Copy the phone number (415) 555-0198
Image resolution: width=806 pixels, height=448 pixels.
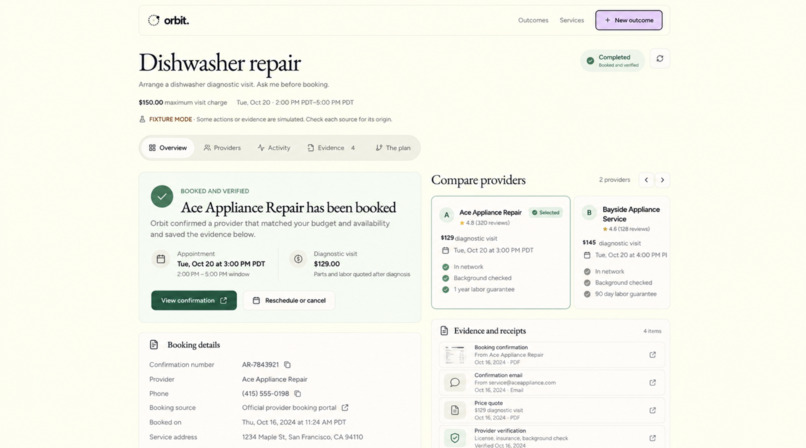[298, 394]
